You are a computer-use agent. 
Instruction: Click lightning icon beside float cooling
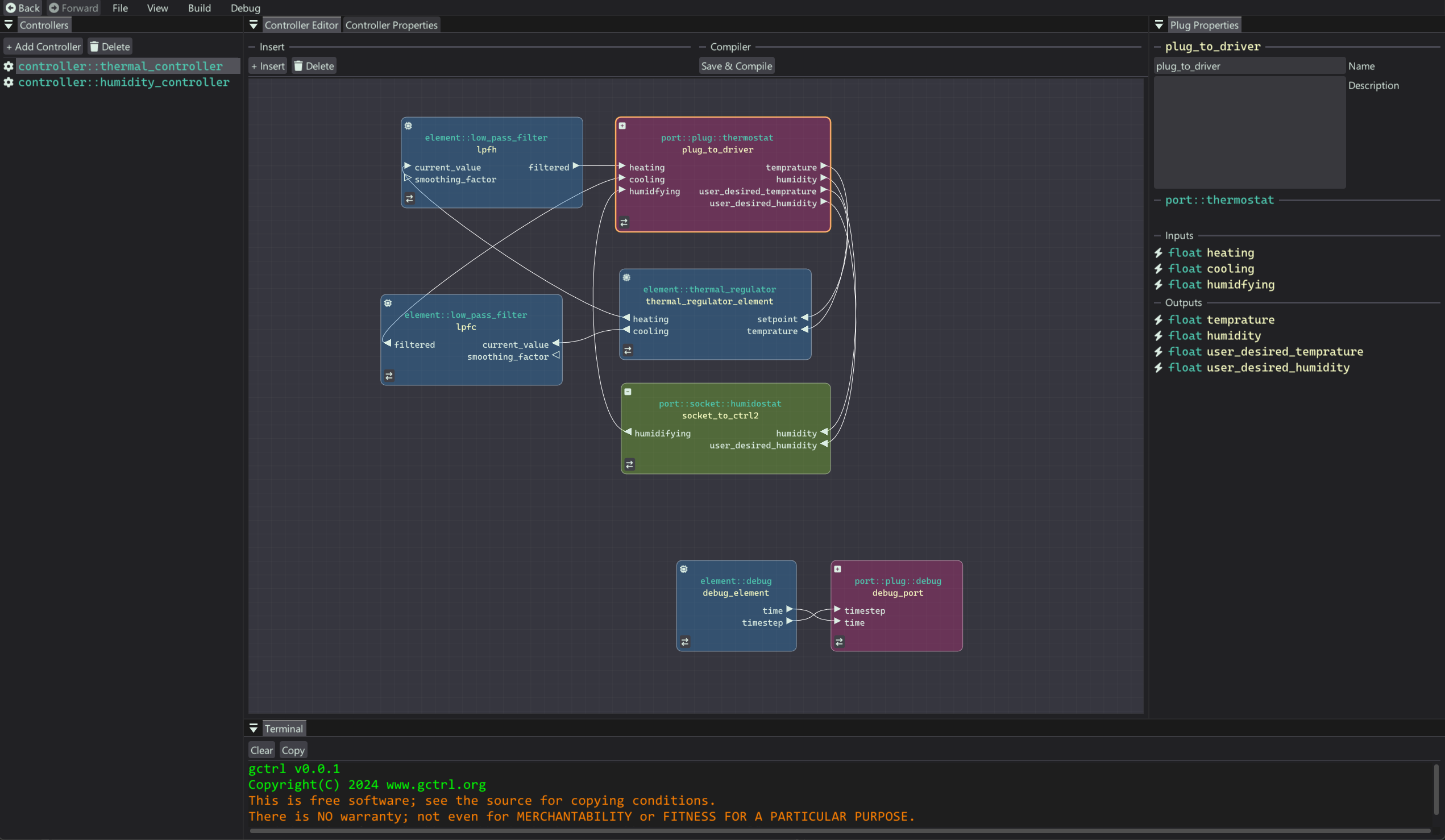click(x=1159, y=269)
